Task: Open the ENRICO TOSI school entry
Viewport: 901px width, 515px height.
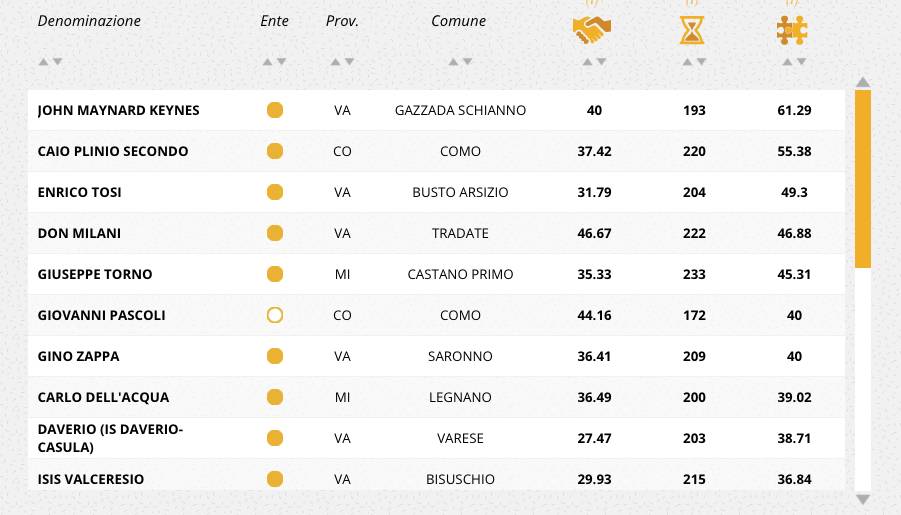Action: (79, 192)
